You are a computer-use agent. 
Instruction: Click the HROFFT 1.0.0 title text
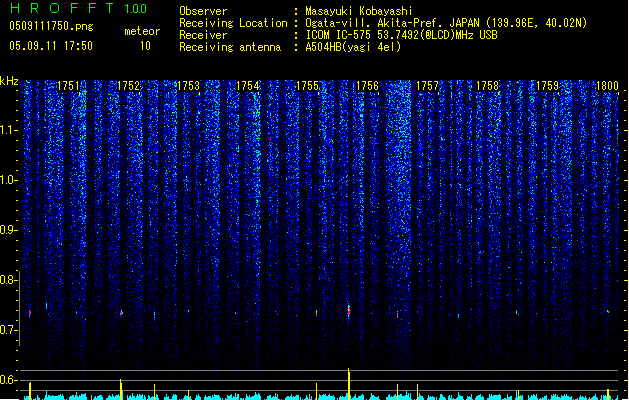pyautogui.click(x=79, y=8)
